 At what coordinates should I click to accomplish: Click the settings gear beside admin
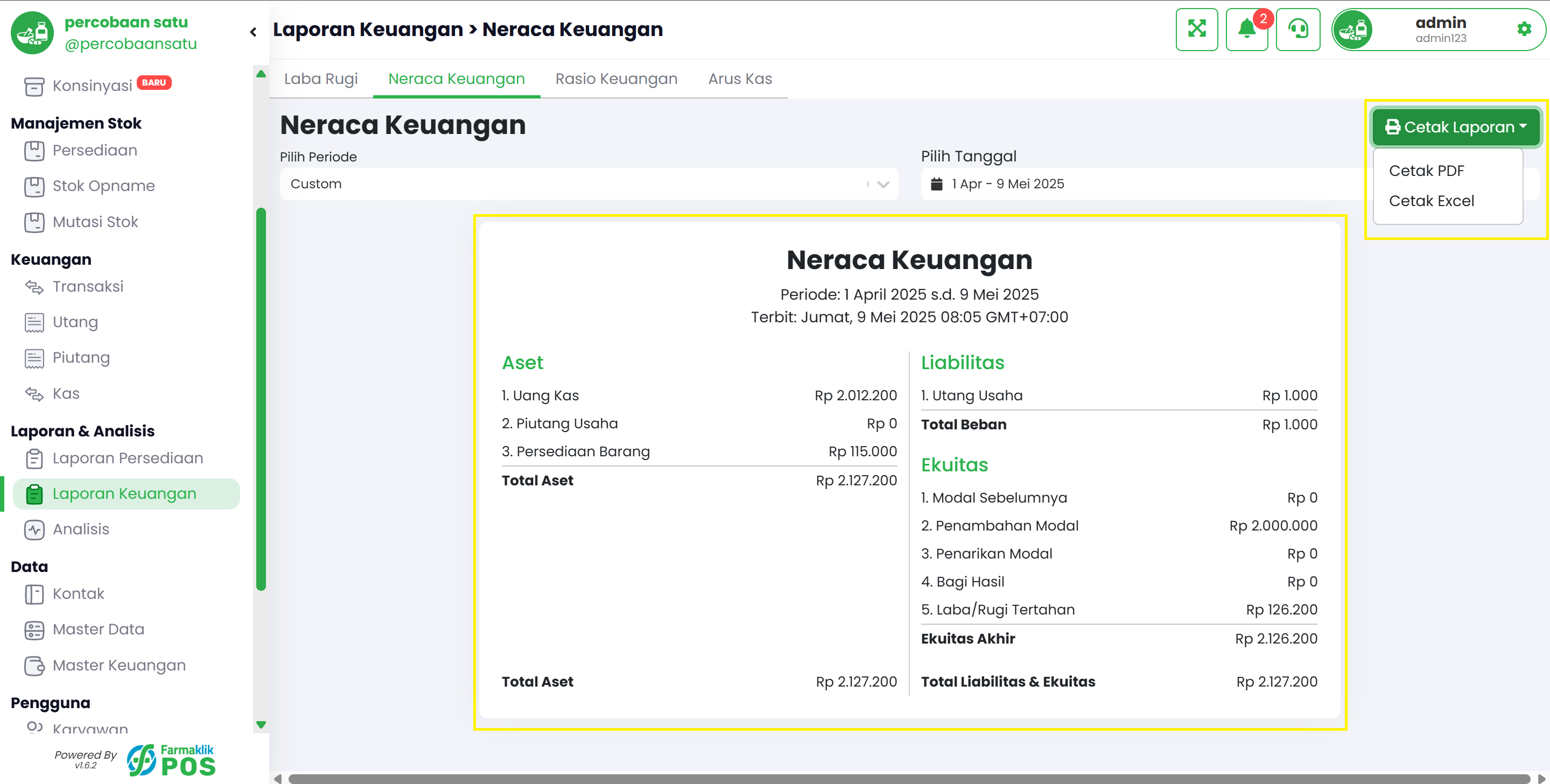1524,29
